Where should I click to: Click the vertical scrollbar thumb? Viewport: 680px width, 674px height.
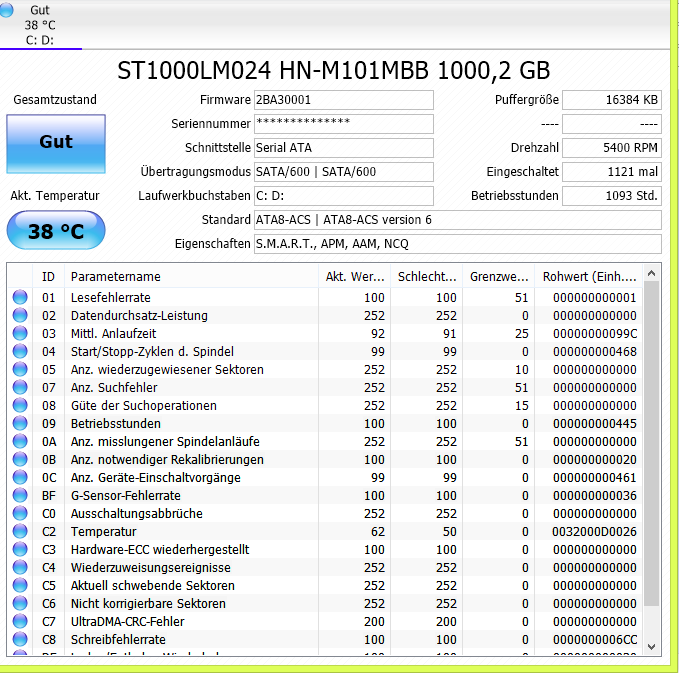(651, 443)
